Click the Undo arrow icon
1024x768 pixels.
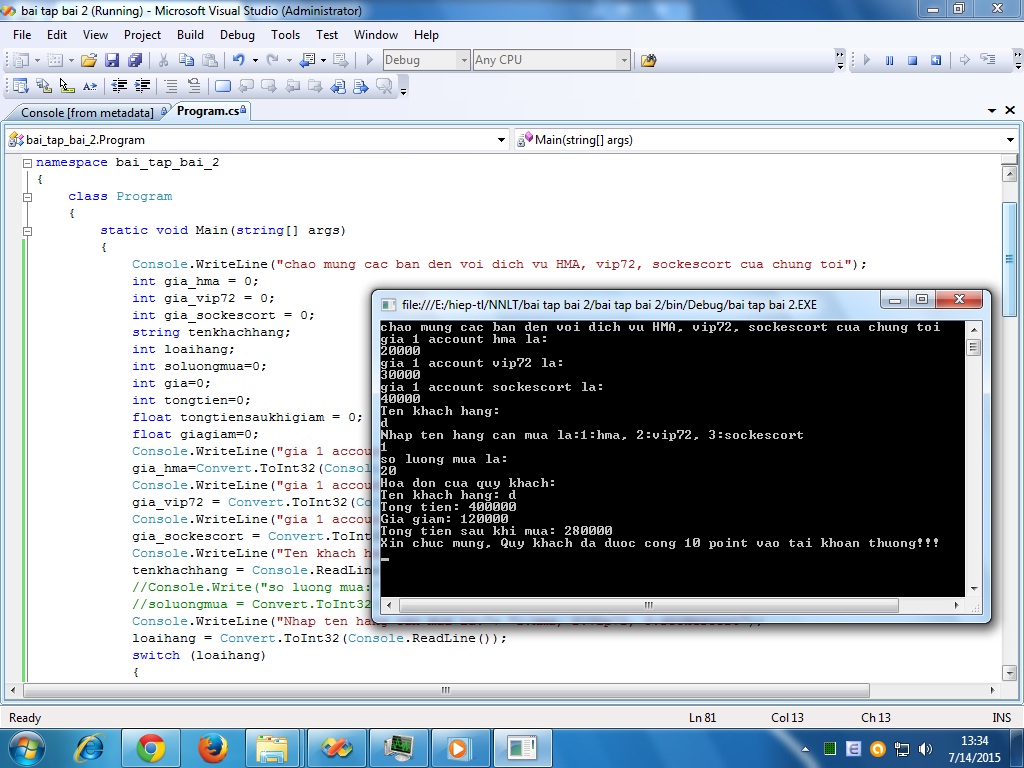(x=240, y=60)
